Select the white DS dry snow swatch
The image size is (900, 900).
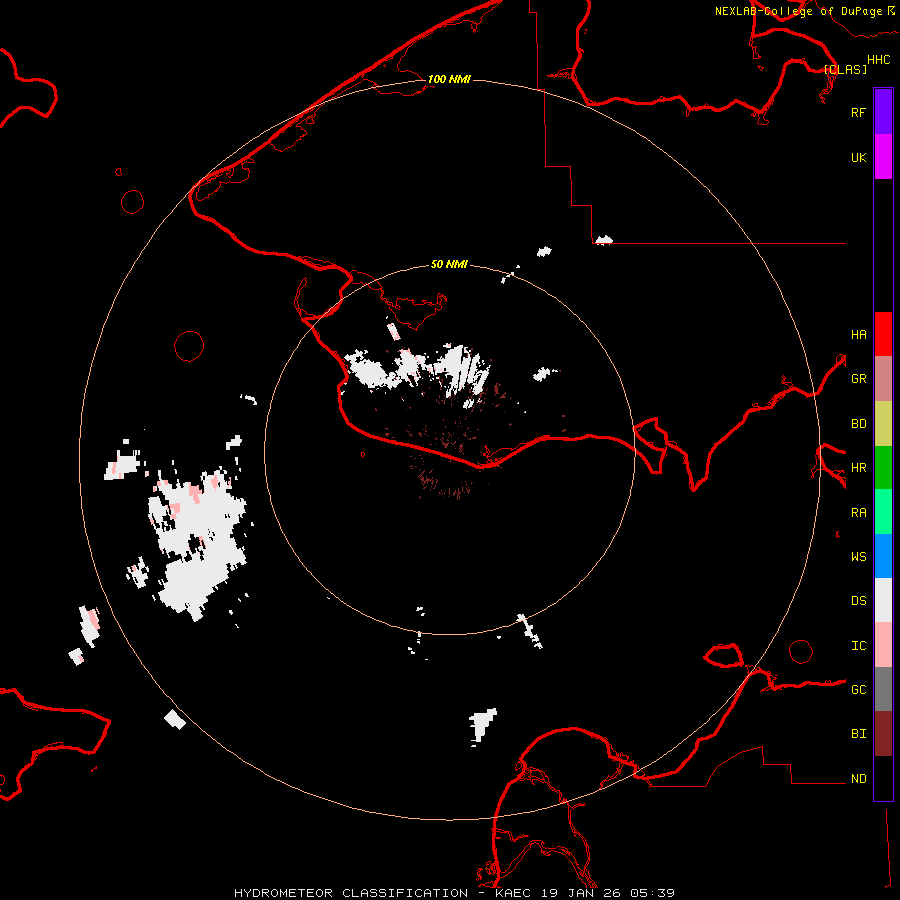(883, 600)
